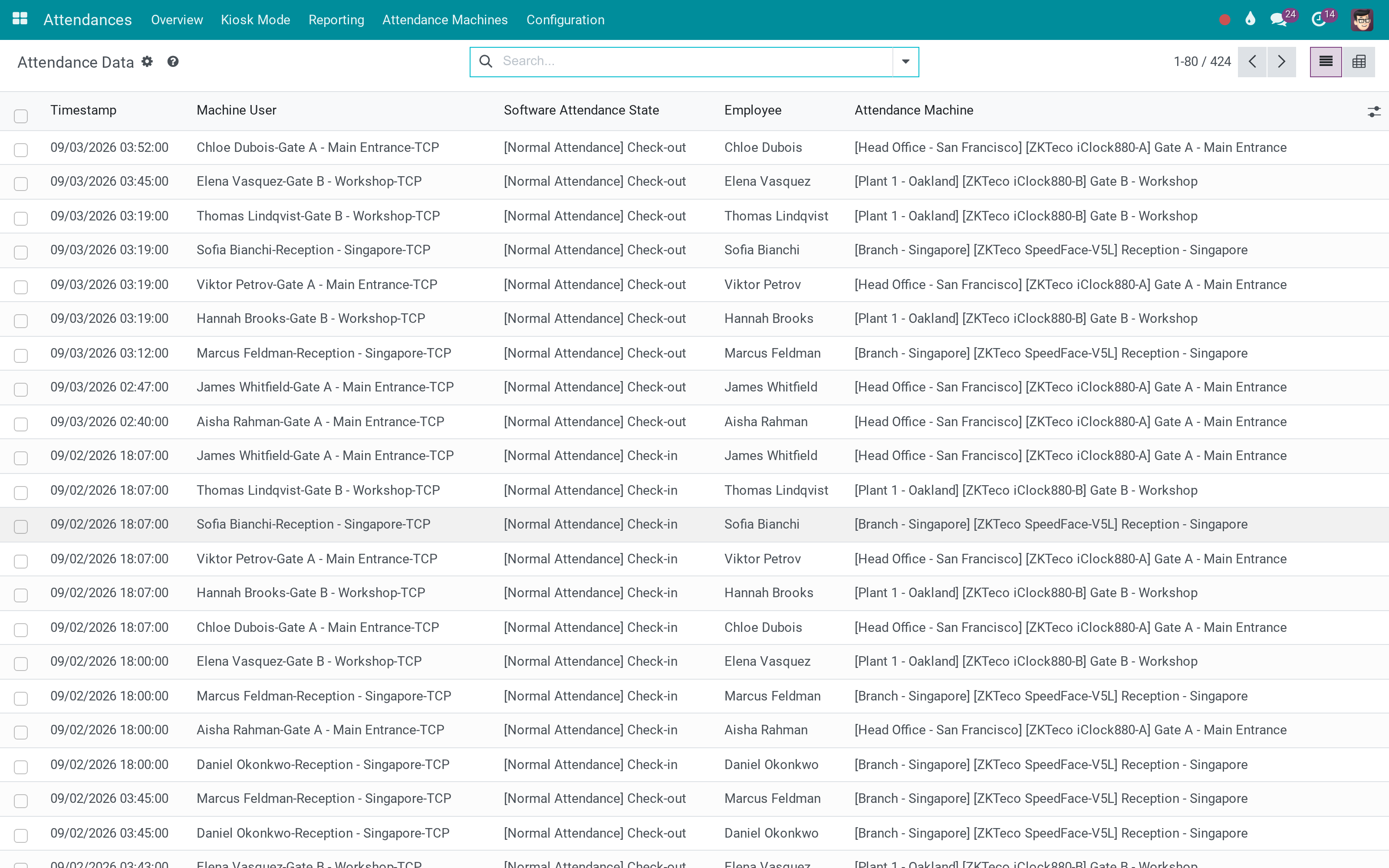Screen dimensions: 1389x868
Task: Open the Reporting menu
Action: (336, 20)
